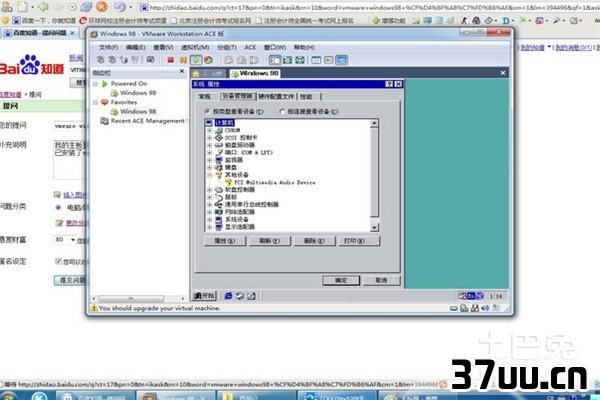This screenshot has height=400, width=600.
Task: Toggle the 匿名设定 checkbox on Baidu page
Action: (x=58, y=261)
